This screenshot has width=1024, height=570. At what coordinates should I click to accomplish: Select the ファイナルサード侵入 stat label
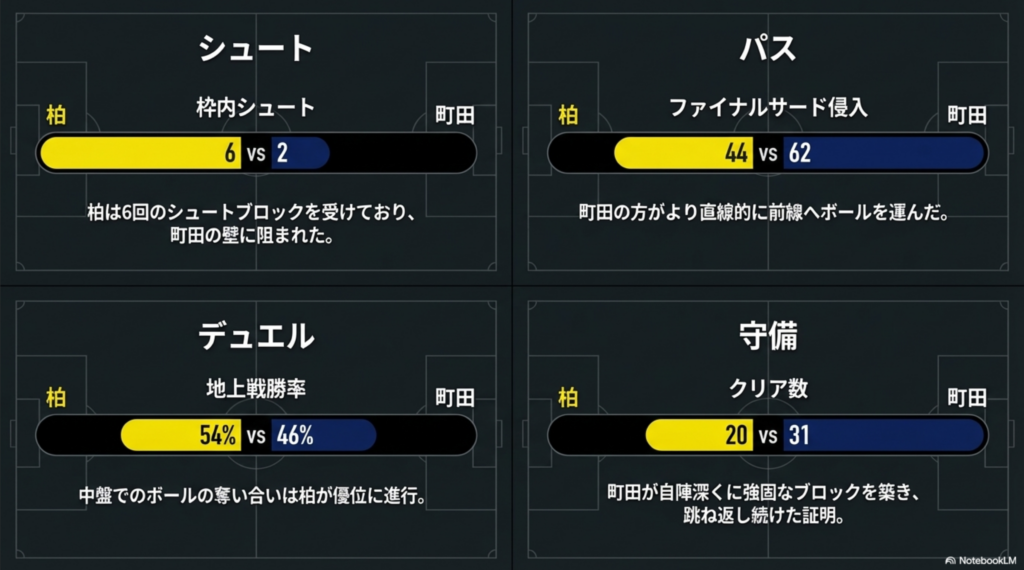click(768, 106)
